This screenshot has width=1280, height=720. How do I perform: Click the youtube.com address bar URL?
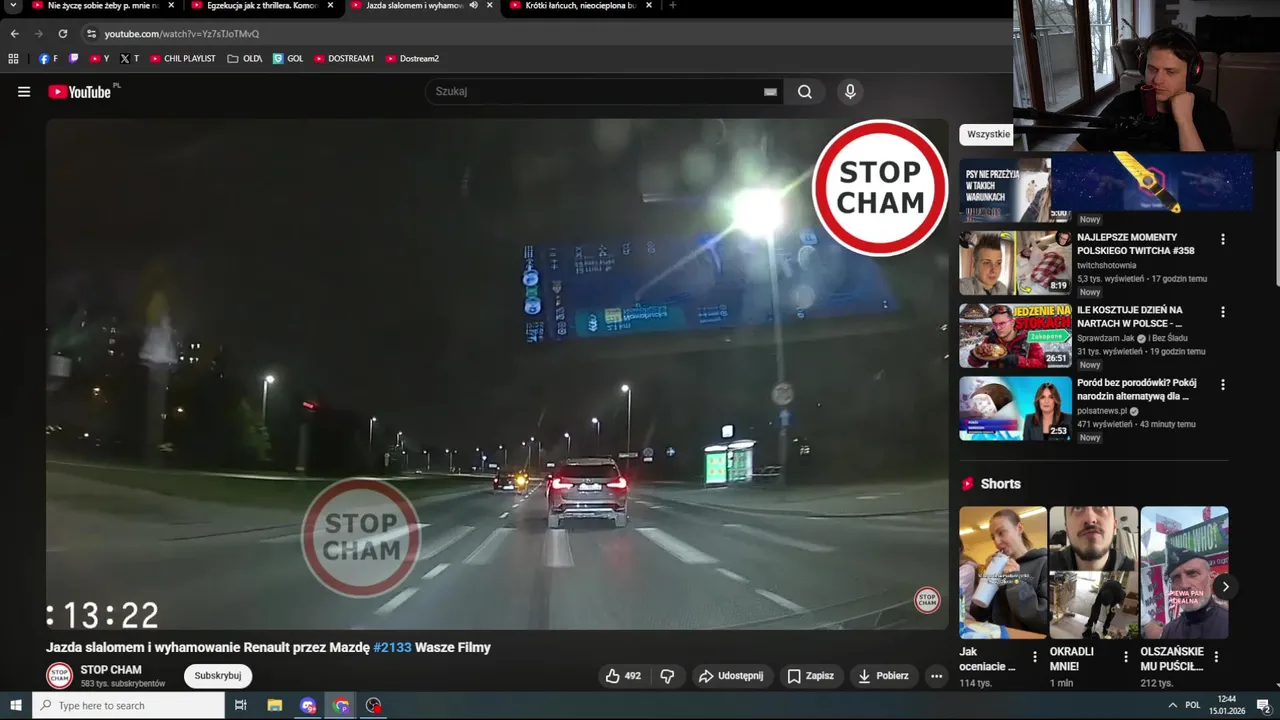[x=182, y=34]
